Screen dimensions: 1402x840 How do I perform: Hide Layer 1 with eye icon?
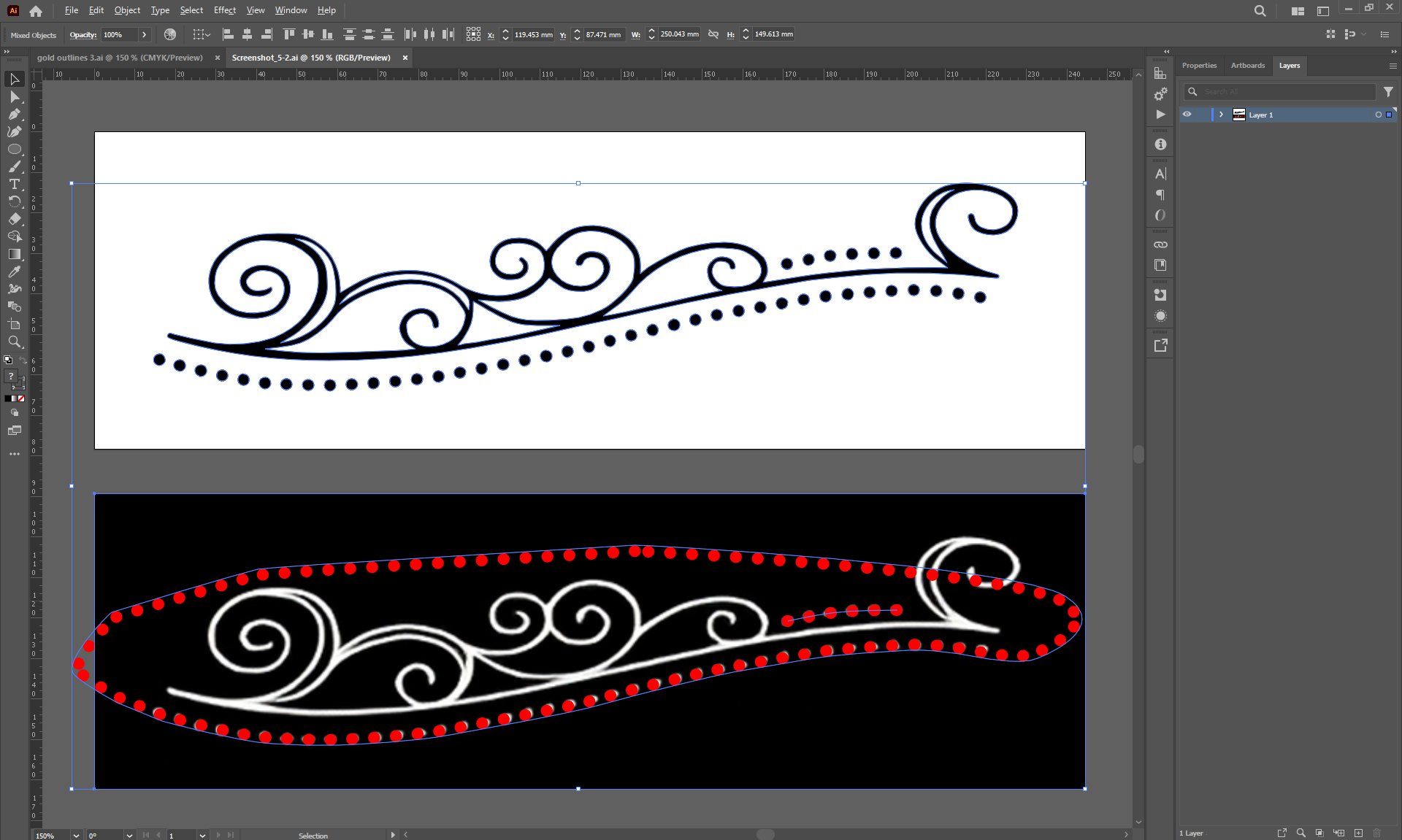(x=1187, y=115)
